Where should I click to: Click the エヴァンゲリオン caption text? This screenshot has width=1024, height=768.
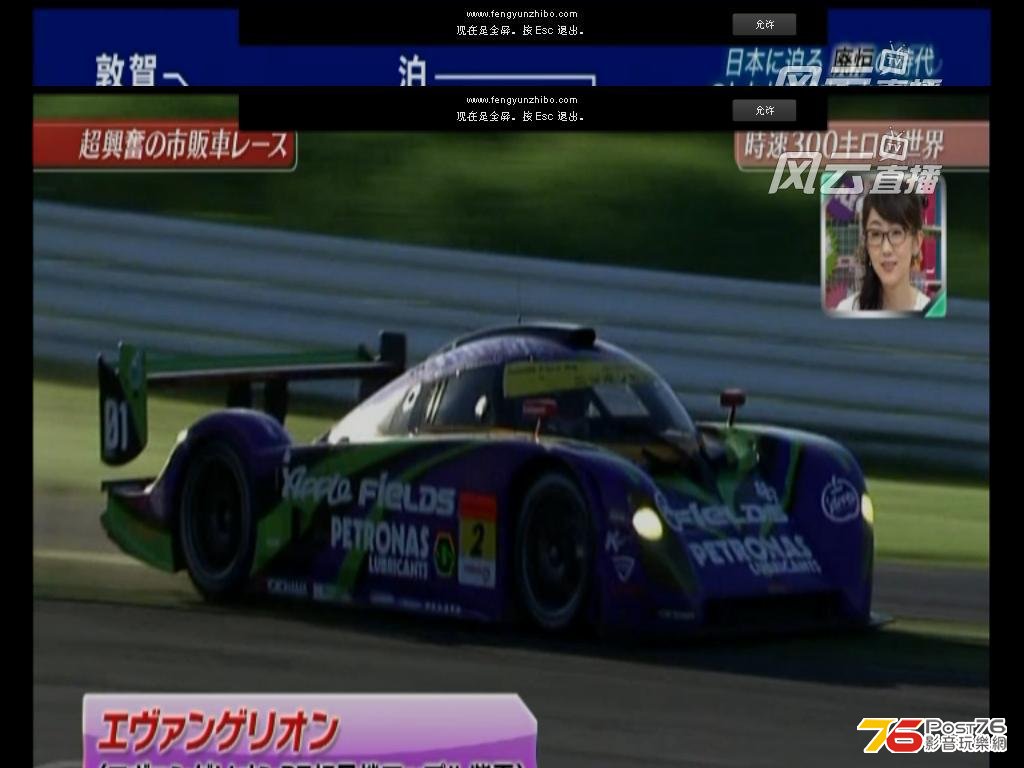[x=218, y=731]
